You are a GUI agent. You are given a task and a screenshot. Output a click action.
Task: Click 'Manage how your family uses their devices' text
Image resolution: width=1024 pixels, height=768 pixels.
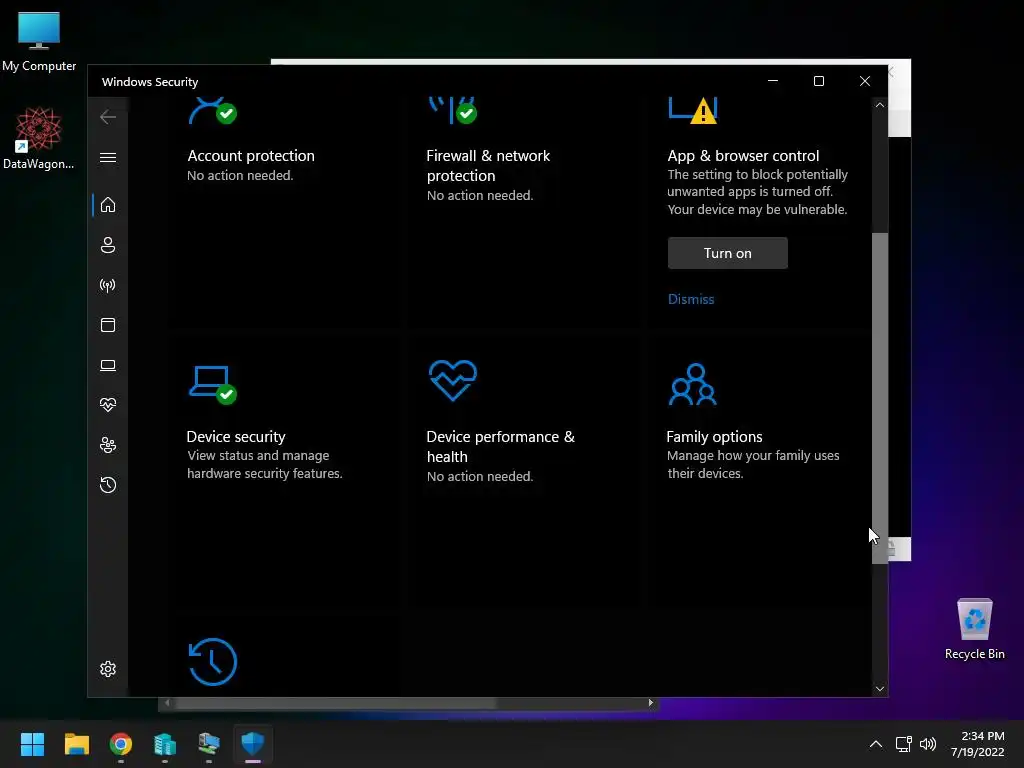tap(753, 464)
